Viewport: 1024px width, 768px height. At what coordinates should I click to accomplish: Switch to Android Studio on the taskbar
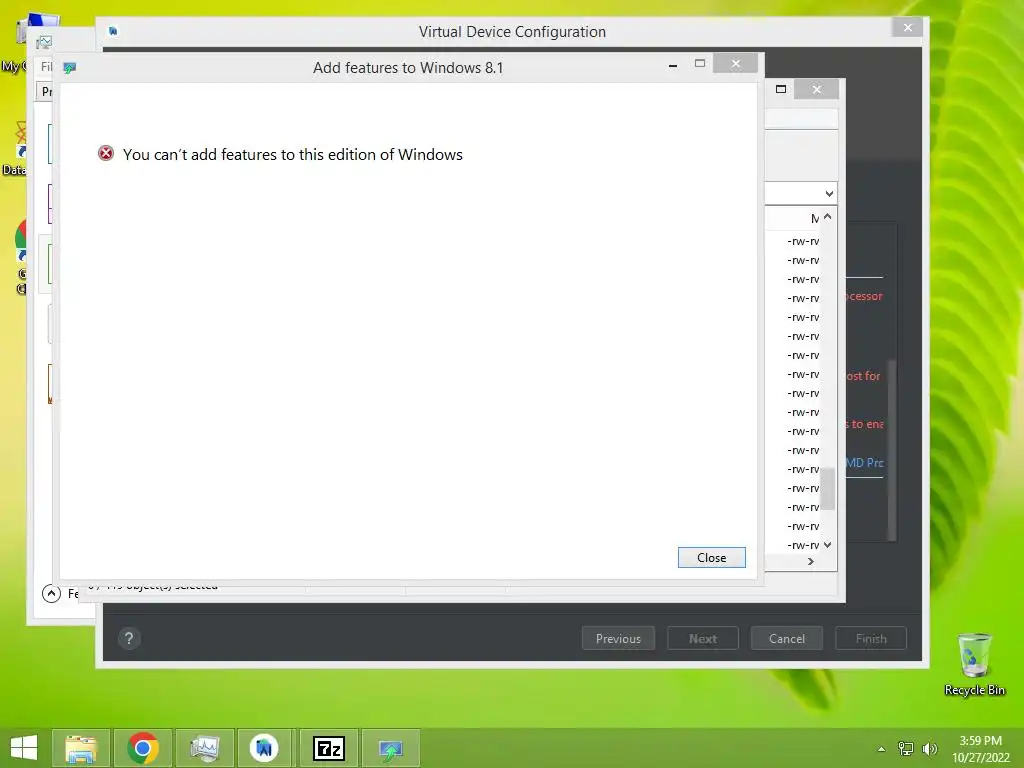(x=264, y=748)
